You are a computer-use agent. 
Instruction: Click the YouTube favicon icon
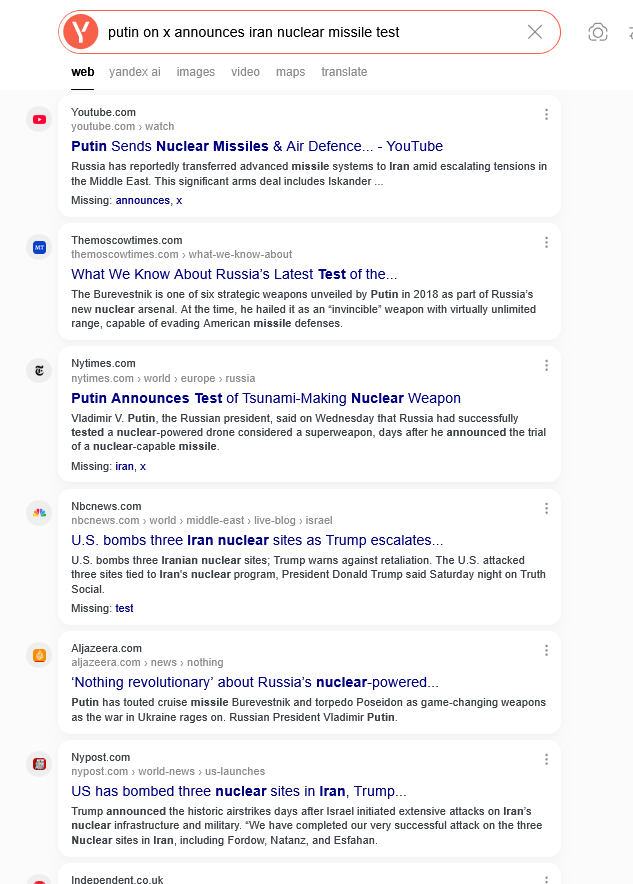pos(39,120)
